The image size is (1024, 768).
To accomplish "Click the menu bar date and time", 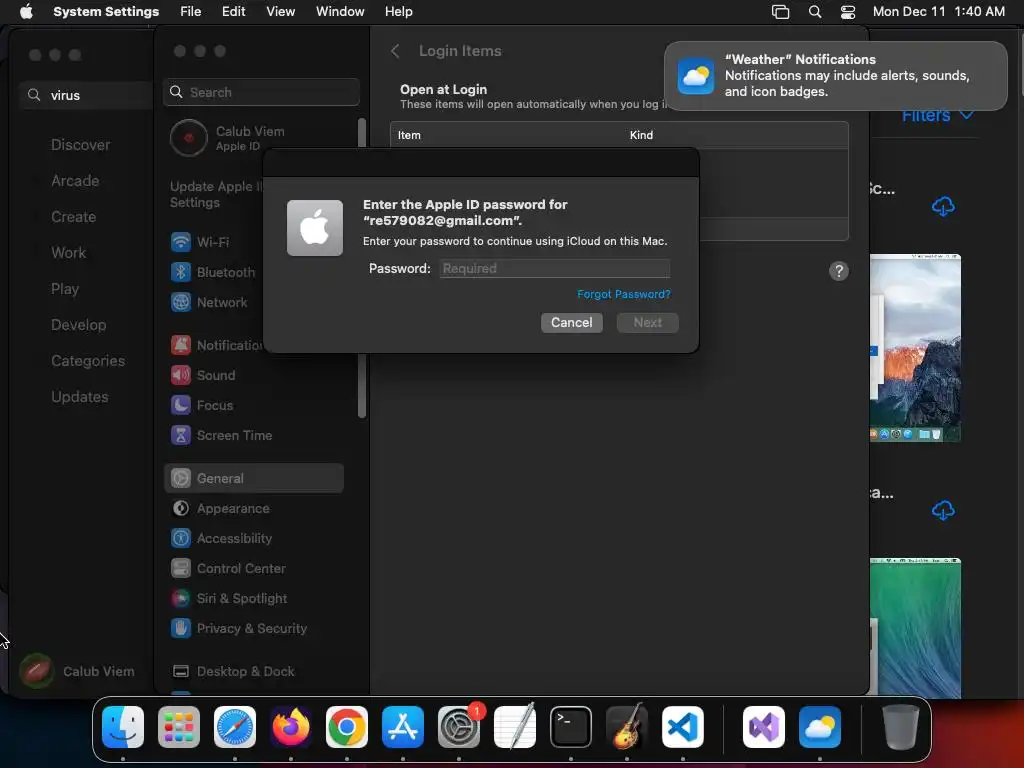I will [938, 12].
